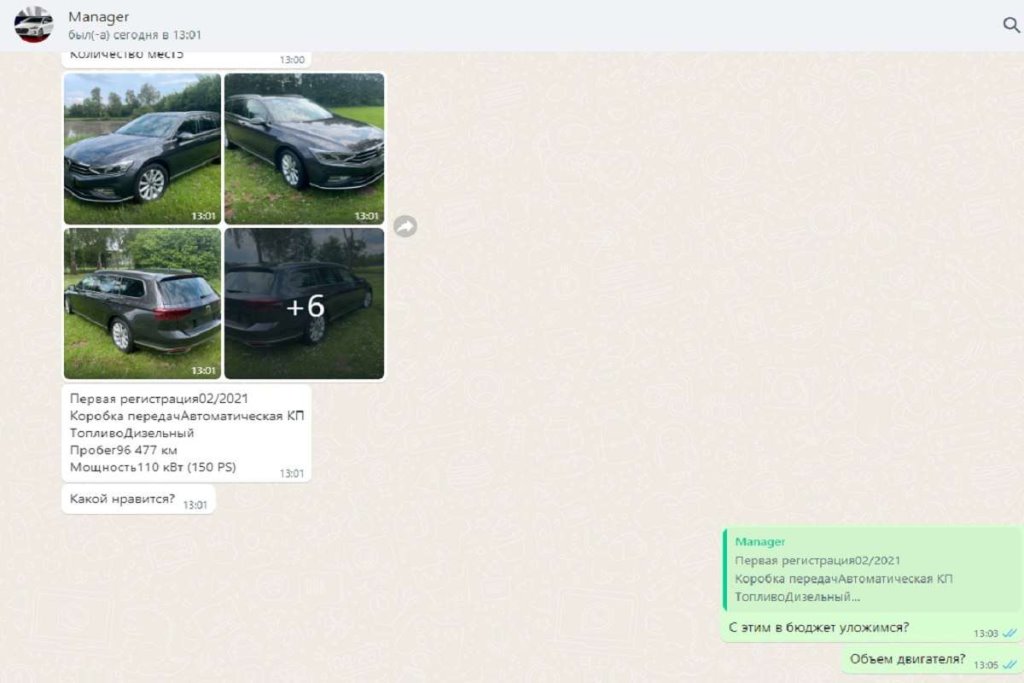The width and height of the screenshot is (1024, 683).
Task: Expand the '+6' additional photos thumbnail
Action: [x=304, y=303]
